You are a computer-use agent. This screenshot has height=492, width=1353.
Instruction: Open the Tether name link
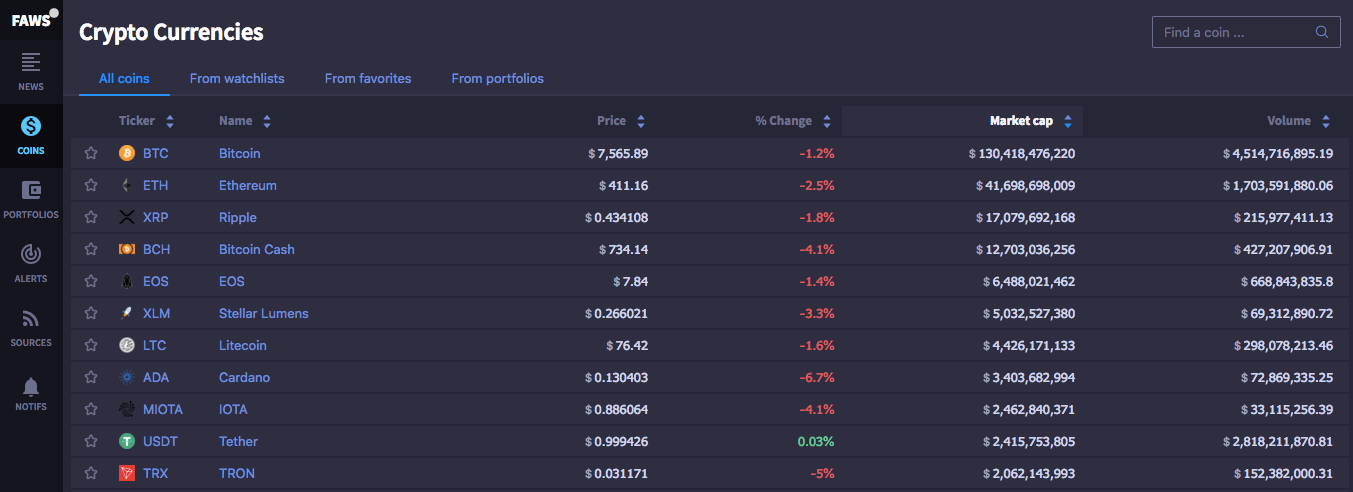(238, 441)
